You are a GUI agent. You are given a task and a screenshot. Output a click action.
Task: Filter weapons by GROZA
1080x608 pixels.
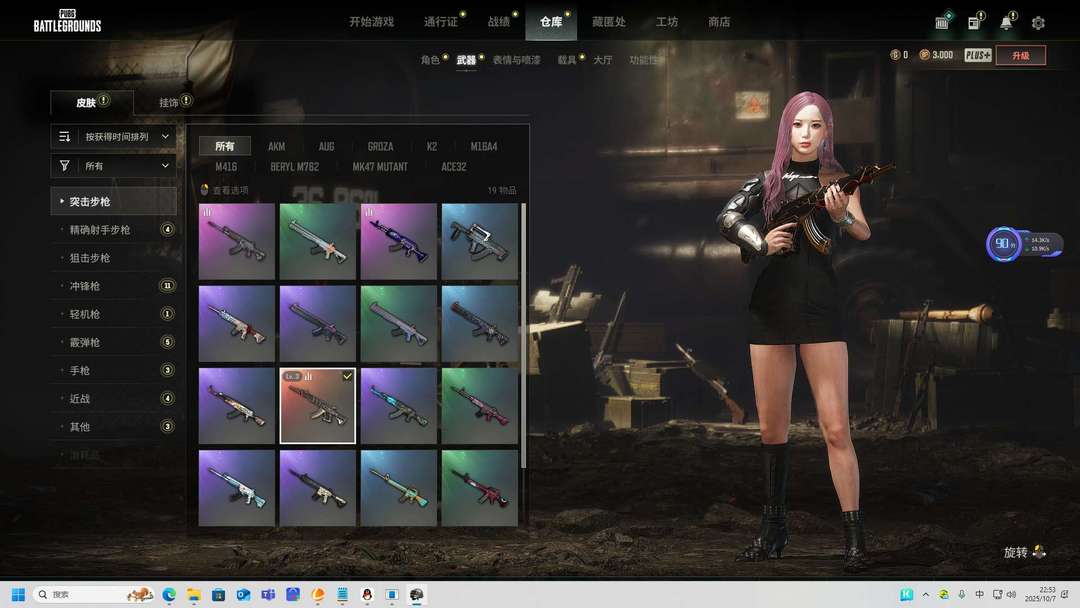pos(380,146)
